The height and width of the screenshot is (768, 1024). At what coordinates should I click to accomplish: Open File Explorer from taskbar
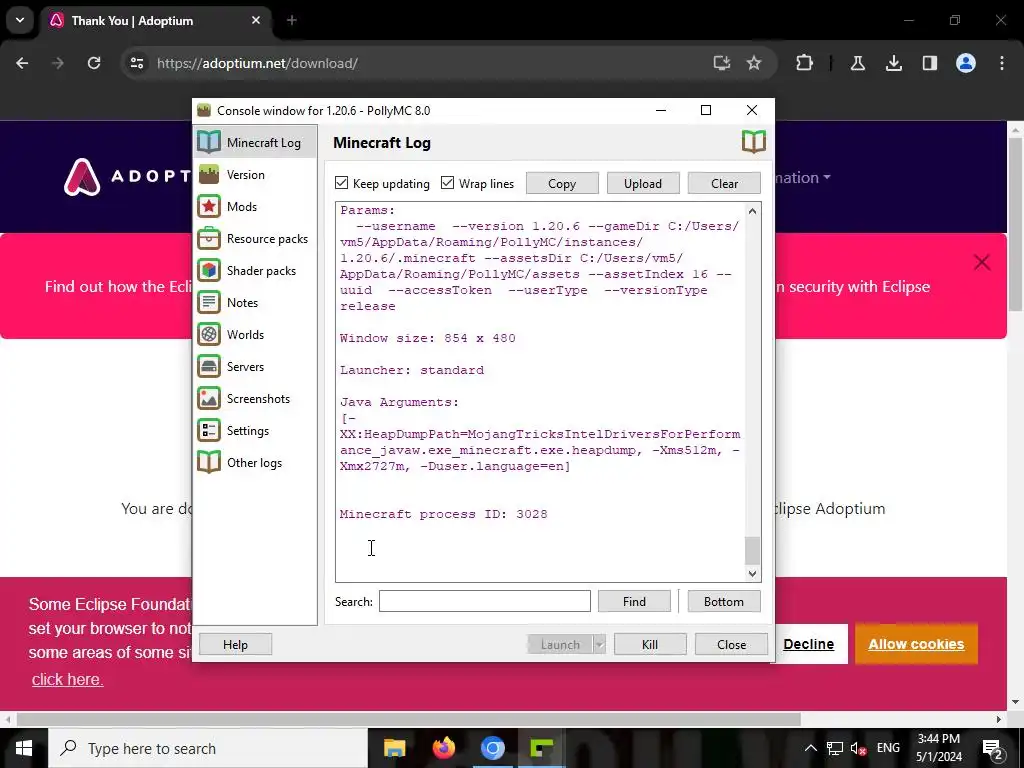click(394, 748)
